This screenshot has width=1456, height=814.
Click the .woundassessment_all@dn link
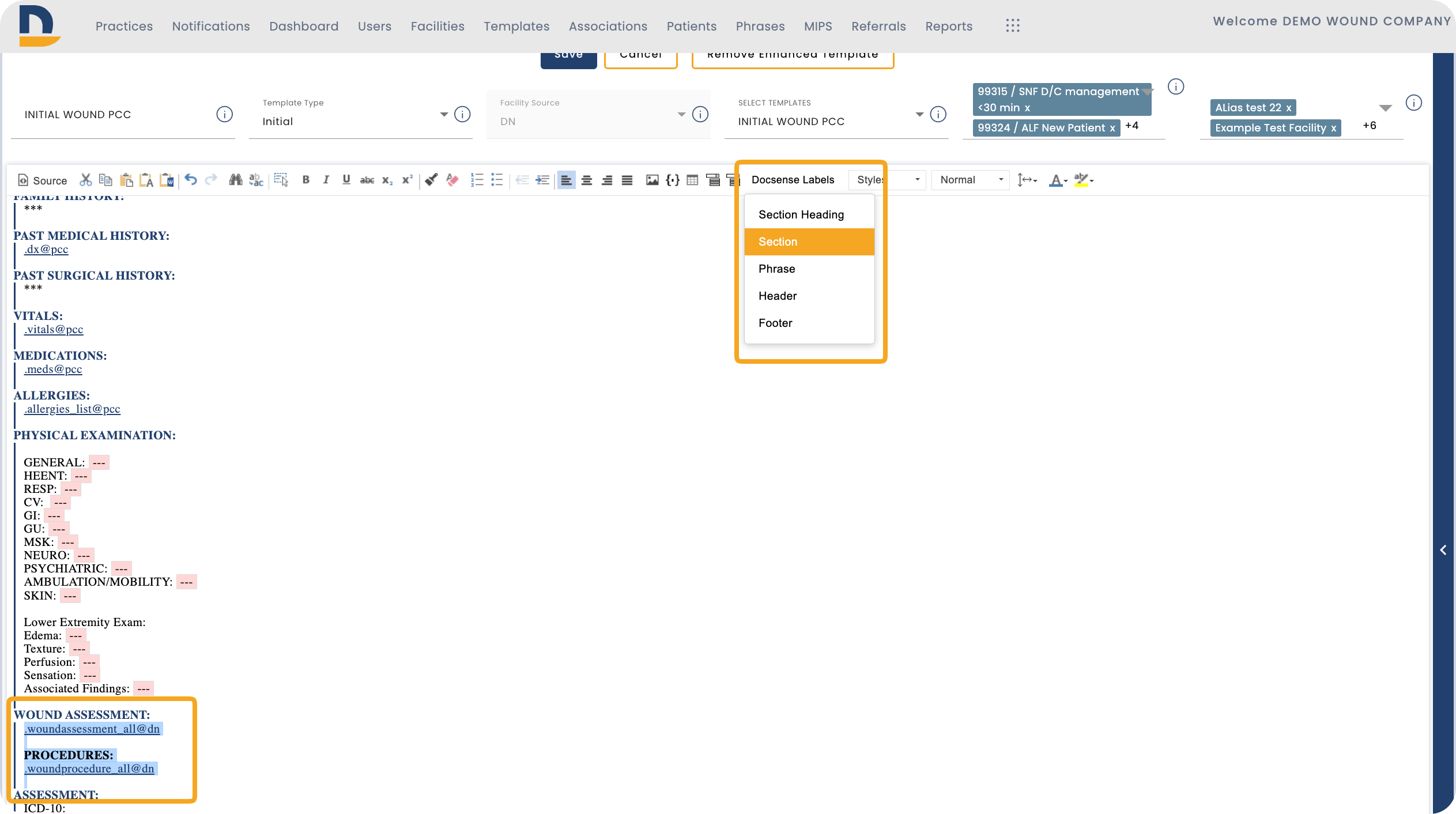92,729
